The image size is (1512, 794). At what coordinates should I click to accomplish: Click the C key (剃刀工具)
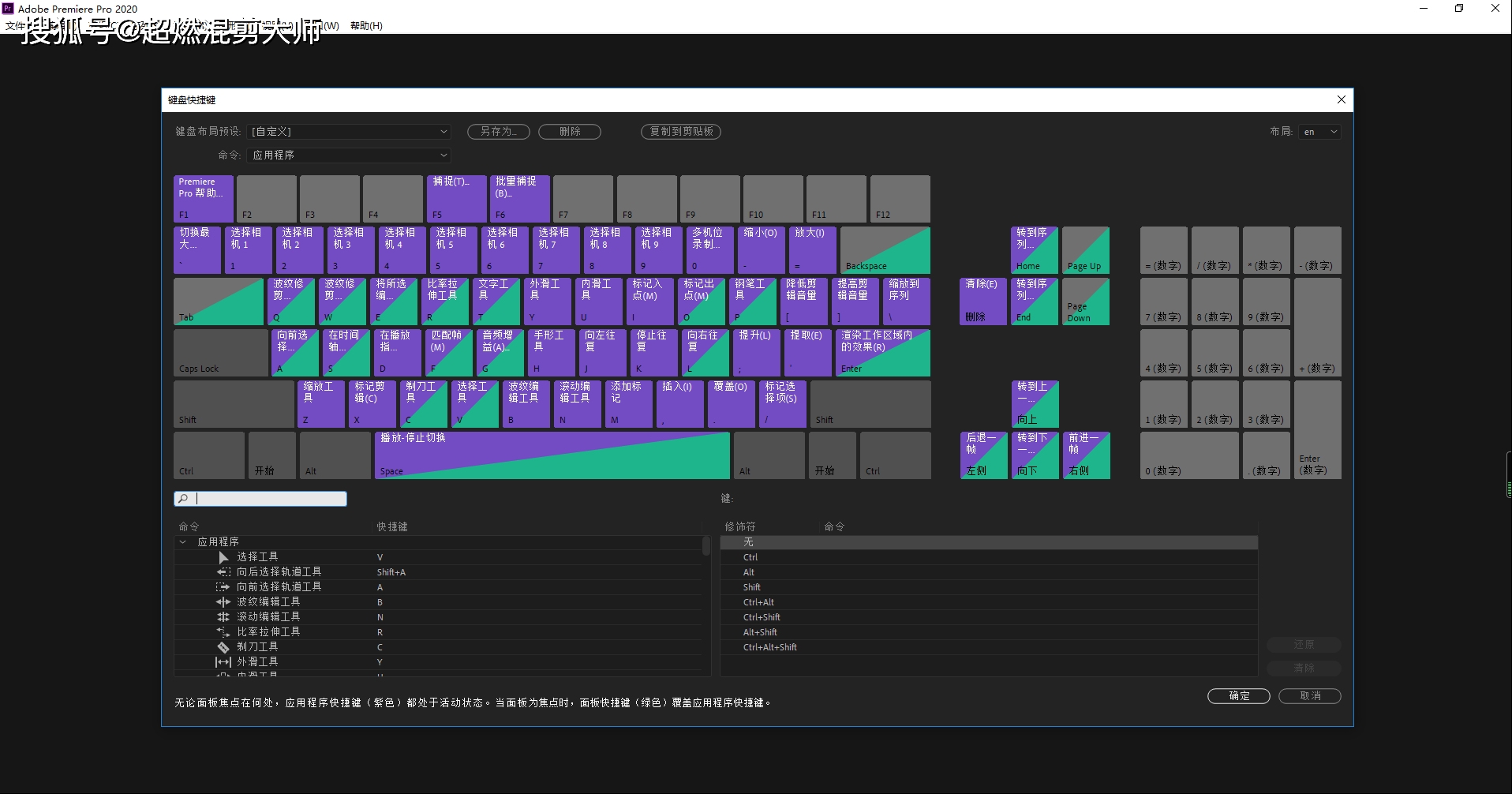(x=424, y=404)
